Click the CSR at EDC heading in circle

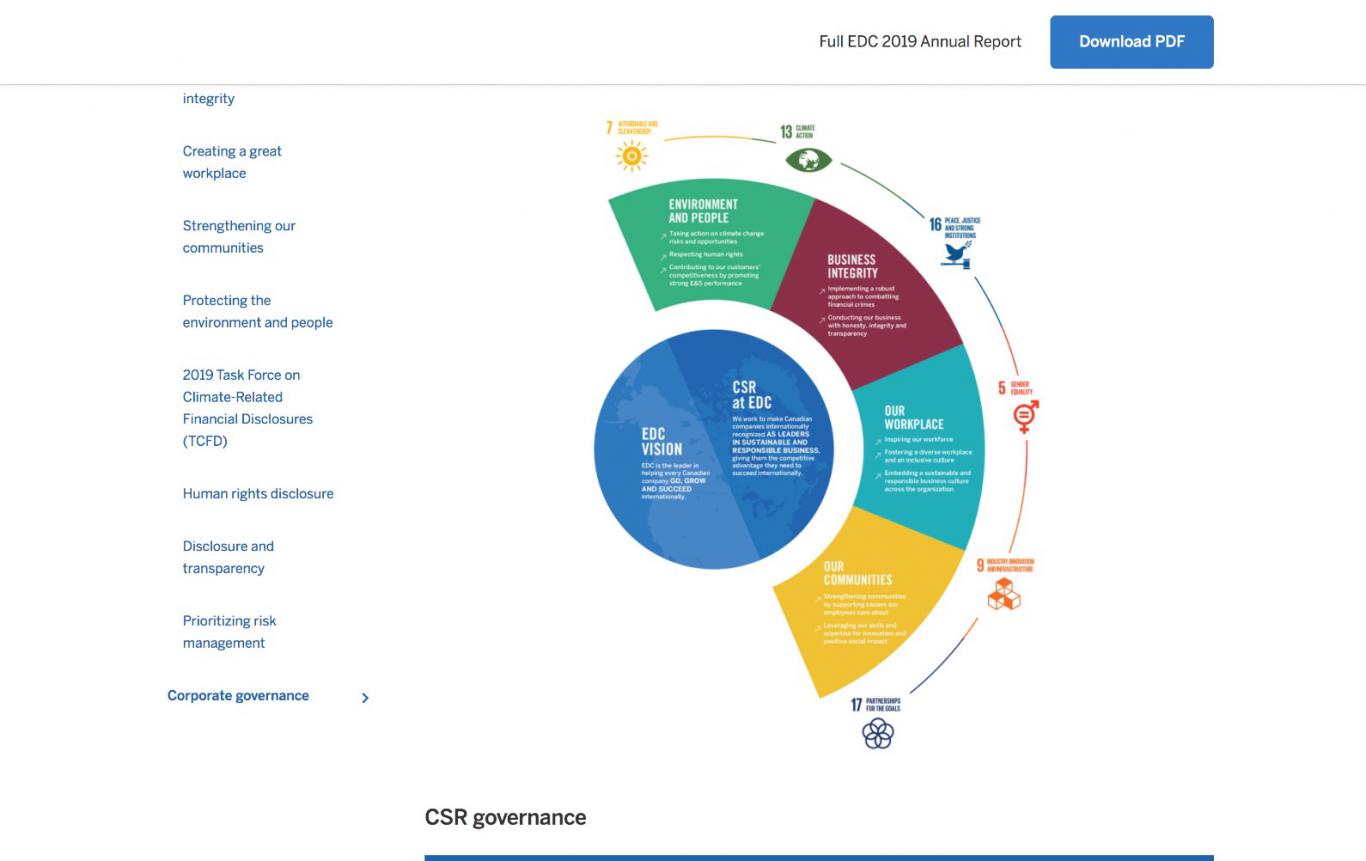pyautogui.click(x=752, y=395)
